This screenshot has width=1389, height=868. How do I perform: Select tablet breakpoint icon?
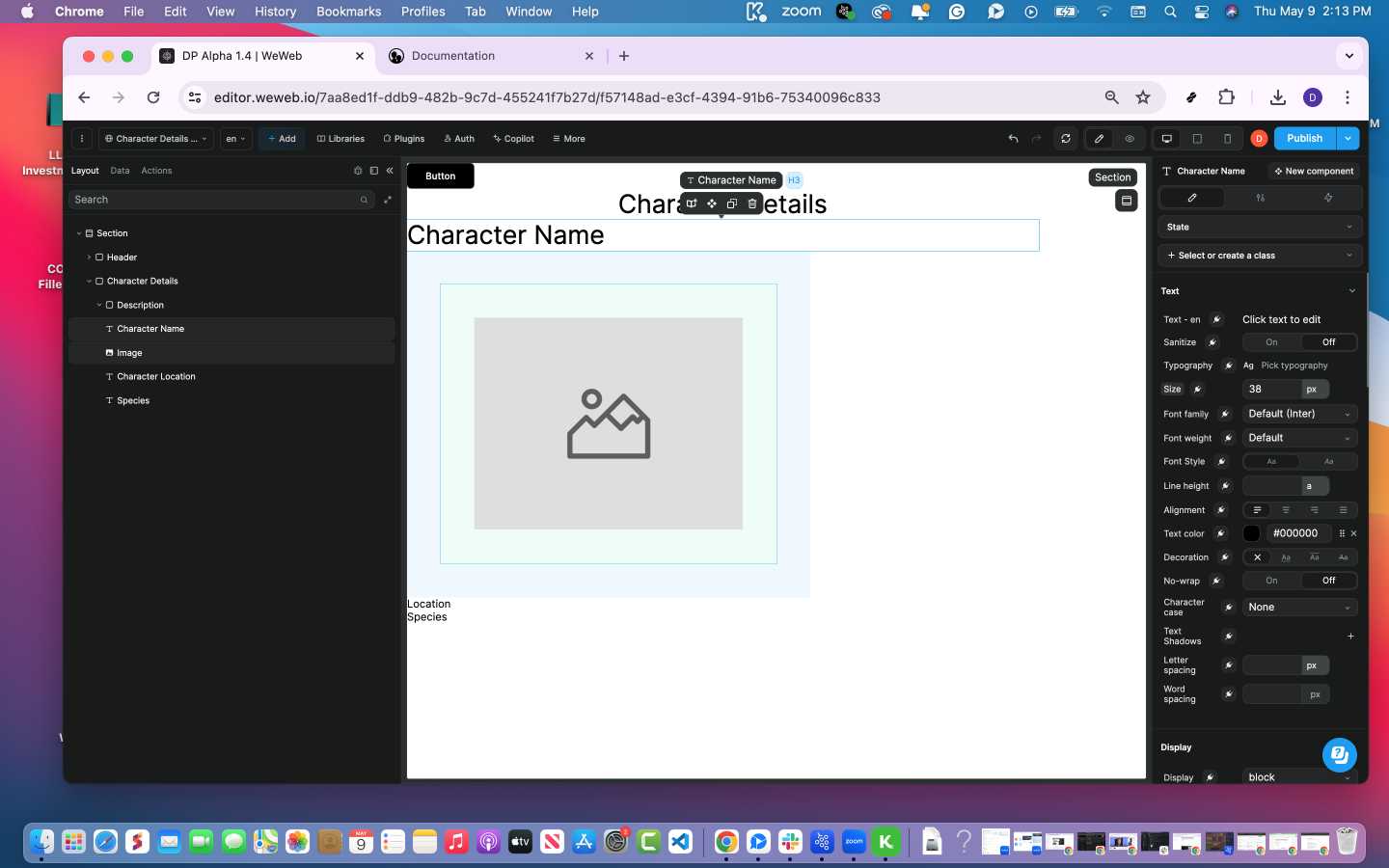pos(1197,139)
